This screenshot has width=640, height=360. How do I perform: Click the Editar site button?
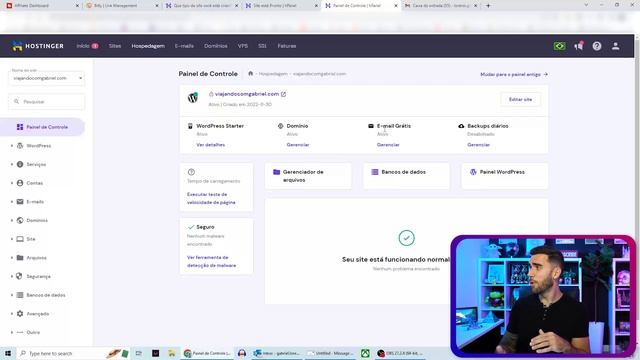520,100
